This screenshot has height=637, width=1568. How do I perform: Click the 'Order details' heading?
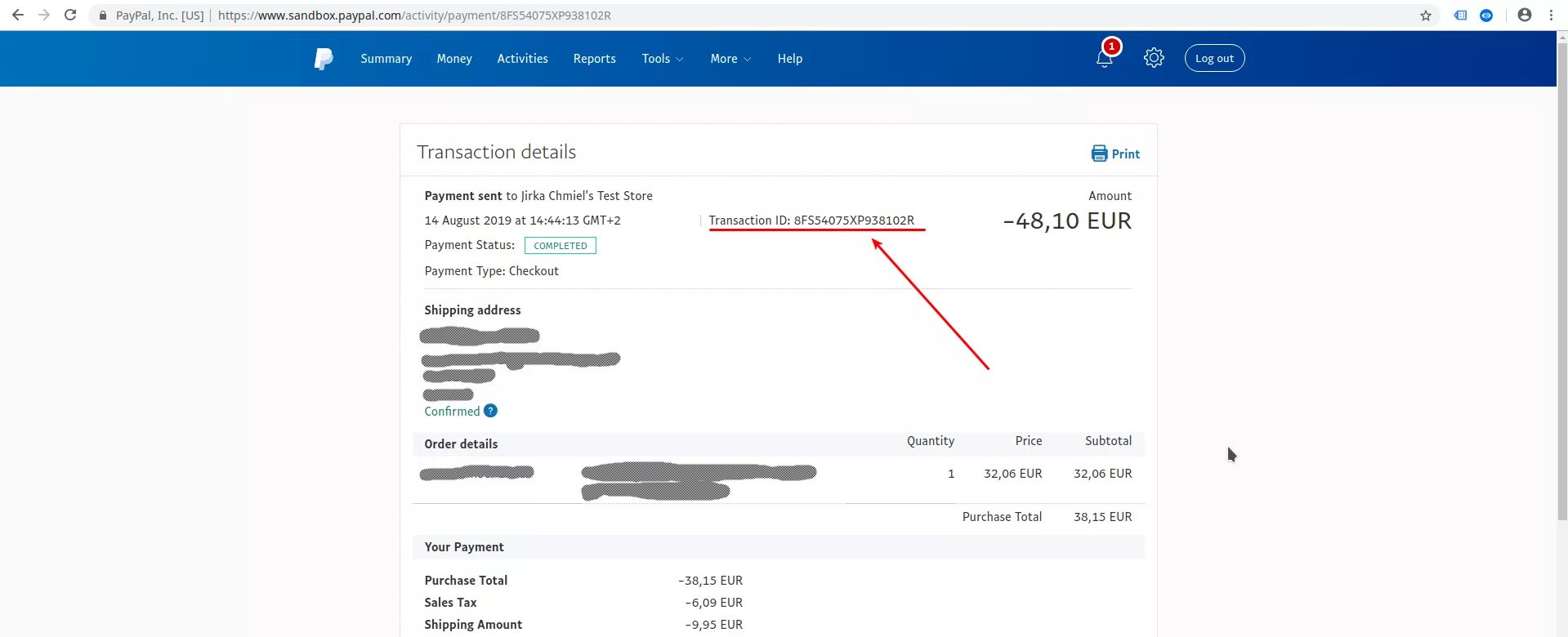tap(461, 444)
